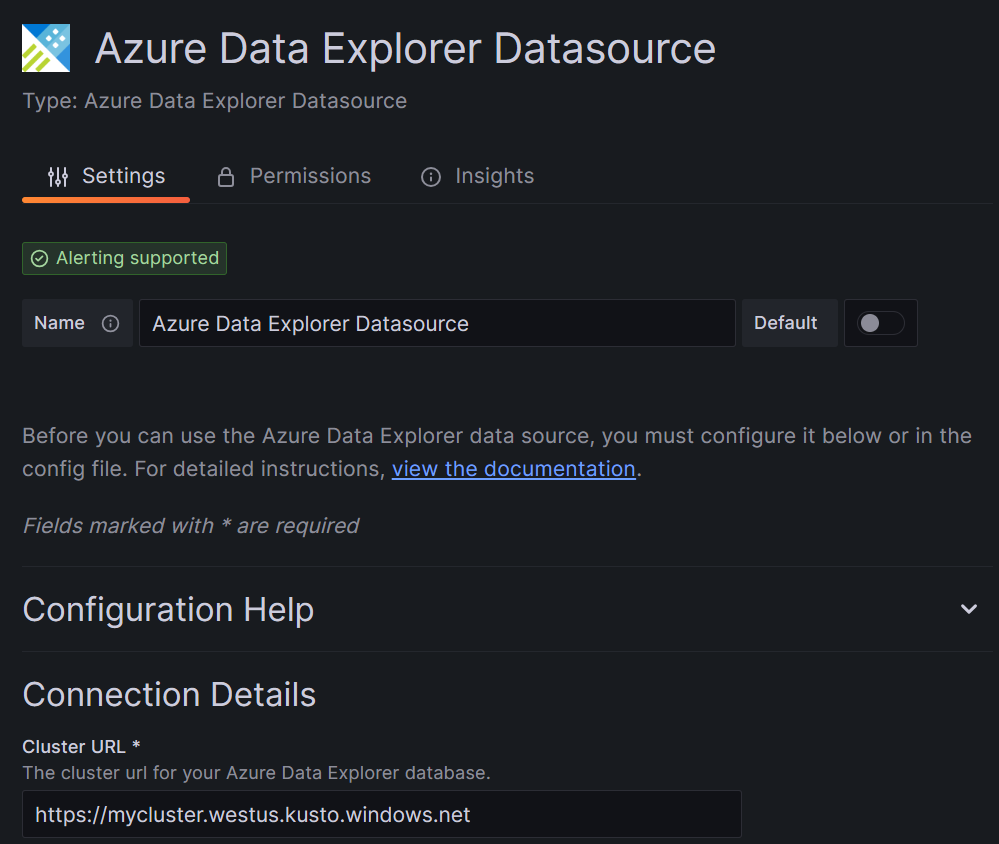Click the Azure Data Explorer datasource logo
The height and width of the screenshot is (844, 999).
(45, 47)
